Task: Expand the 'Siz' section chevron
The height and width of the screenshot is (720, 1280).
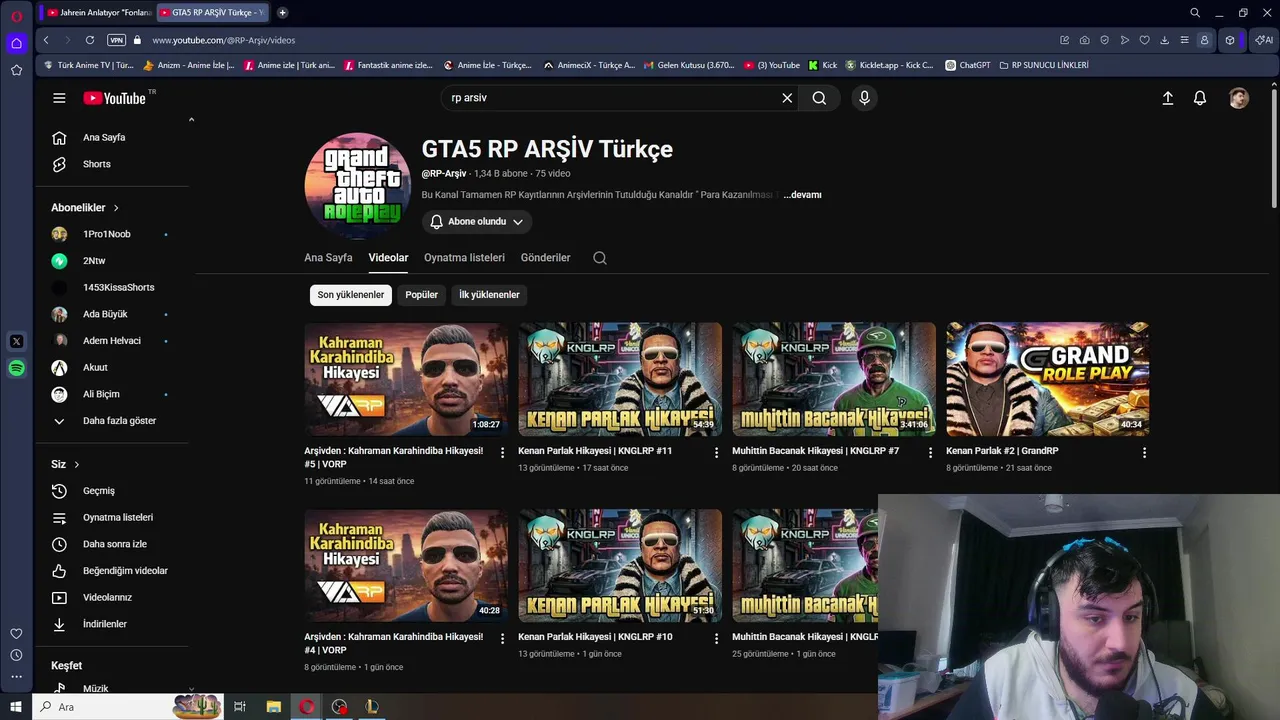Action: pos(76,464)
